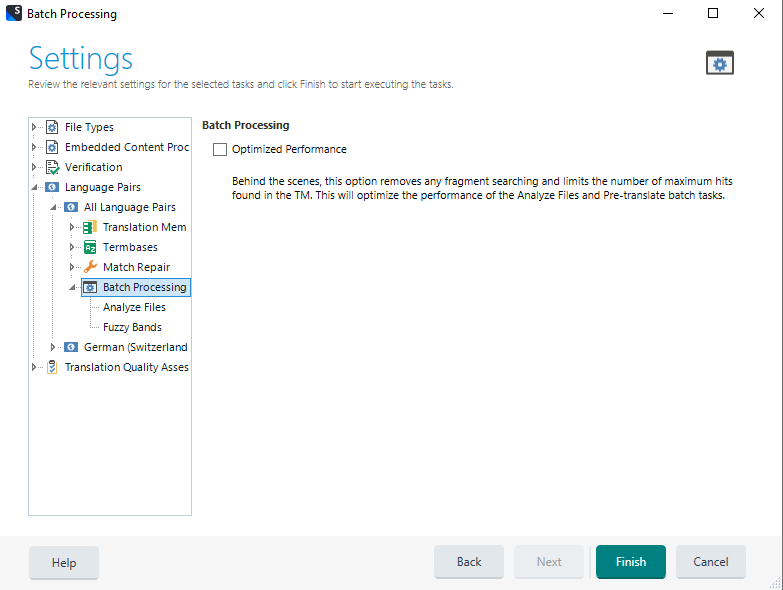Screen dimensions: 783x590
Task: Maximize the Batch Processing window
Action: tap(713, 13)
